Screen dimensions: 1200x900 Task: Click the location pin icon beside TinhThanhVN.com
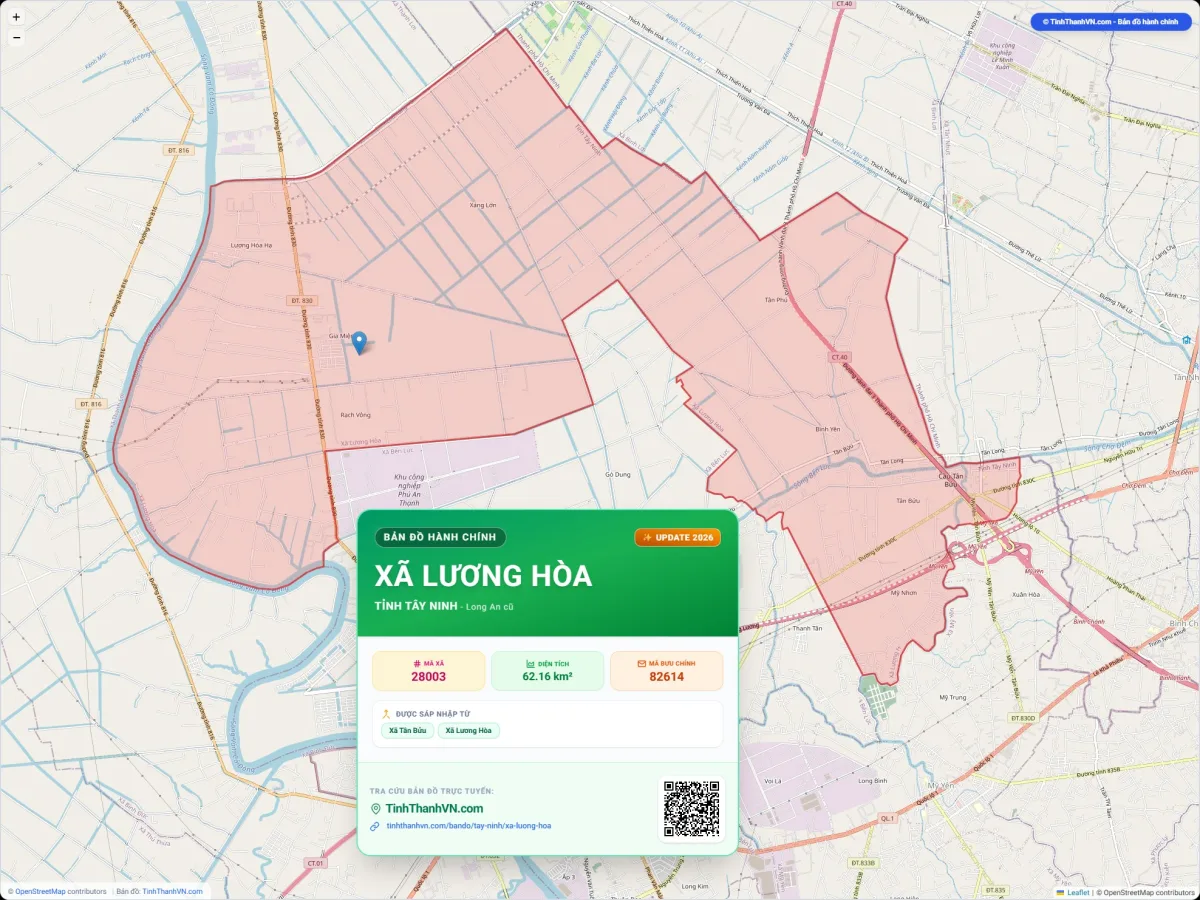point(376,809)
